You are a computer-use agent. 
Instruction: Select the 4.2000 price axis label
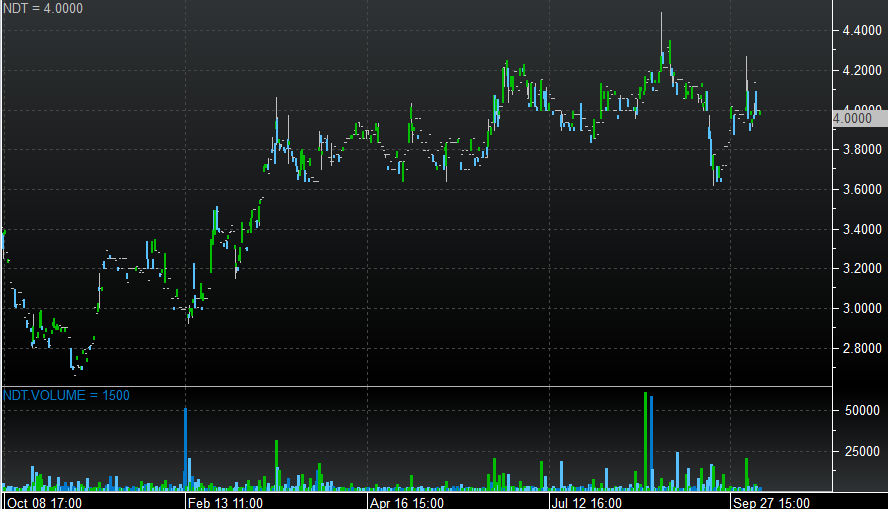point(862,71)
